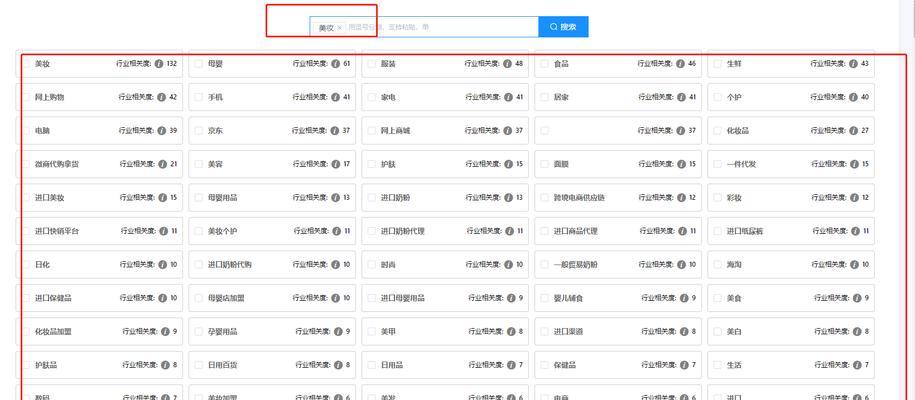Click the info icon in the 生鲜 card
The width and height of the screenshot is (915, 400).
point(853,64)
